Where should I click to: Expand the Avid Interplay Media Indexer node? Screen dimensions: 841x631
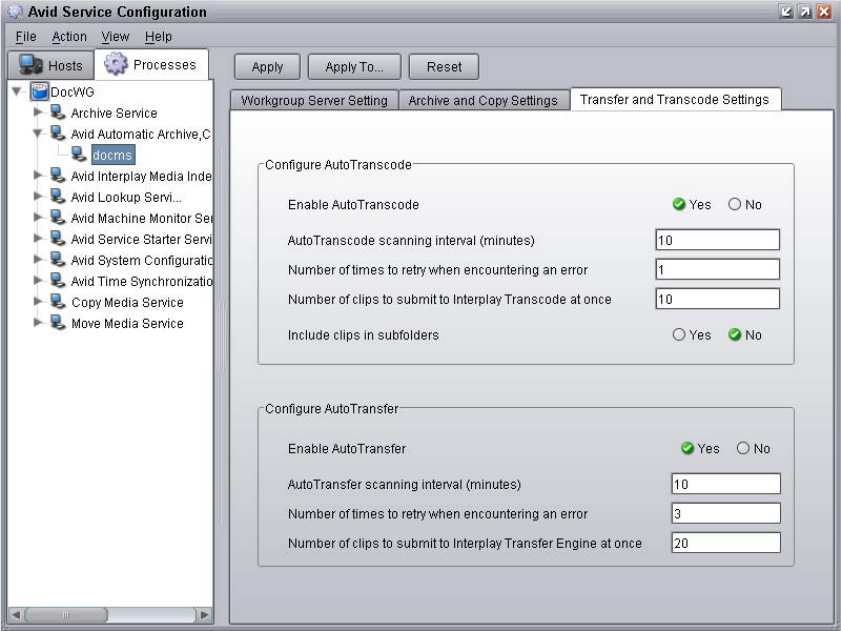tap(38, 175)
